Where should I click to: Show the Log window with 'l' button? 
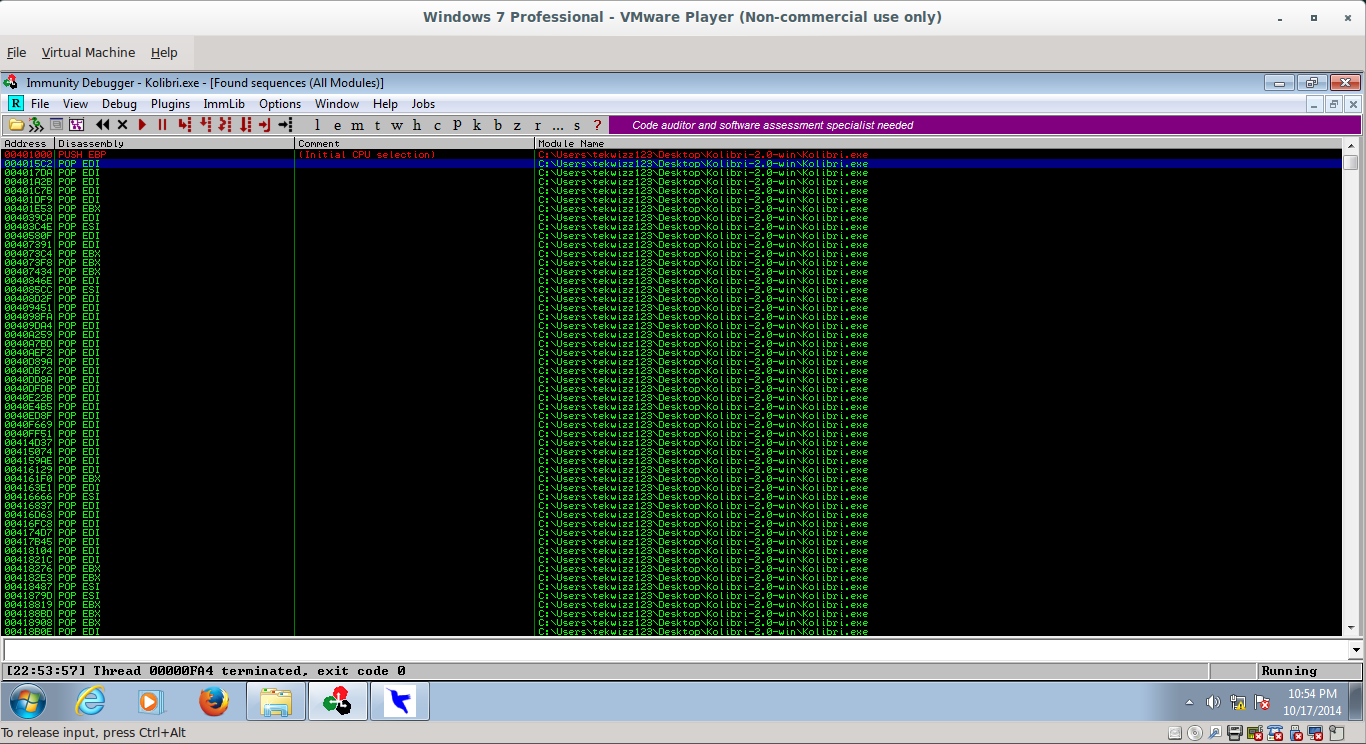317,125
